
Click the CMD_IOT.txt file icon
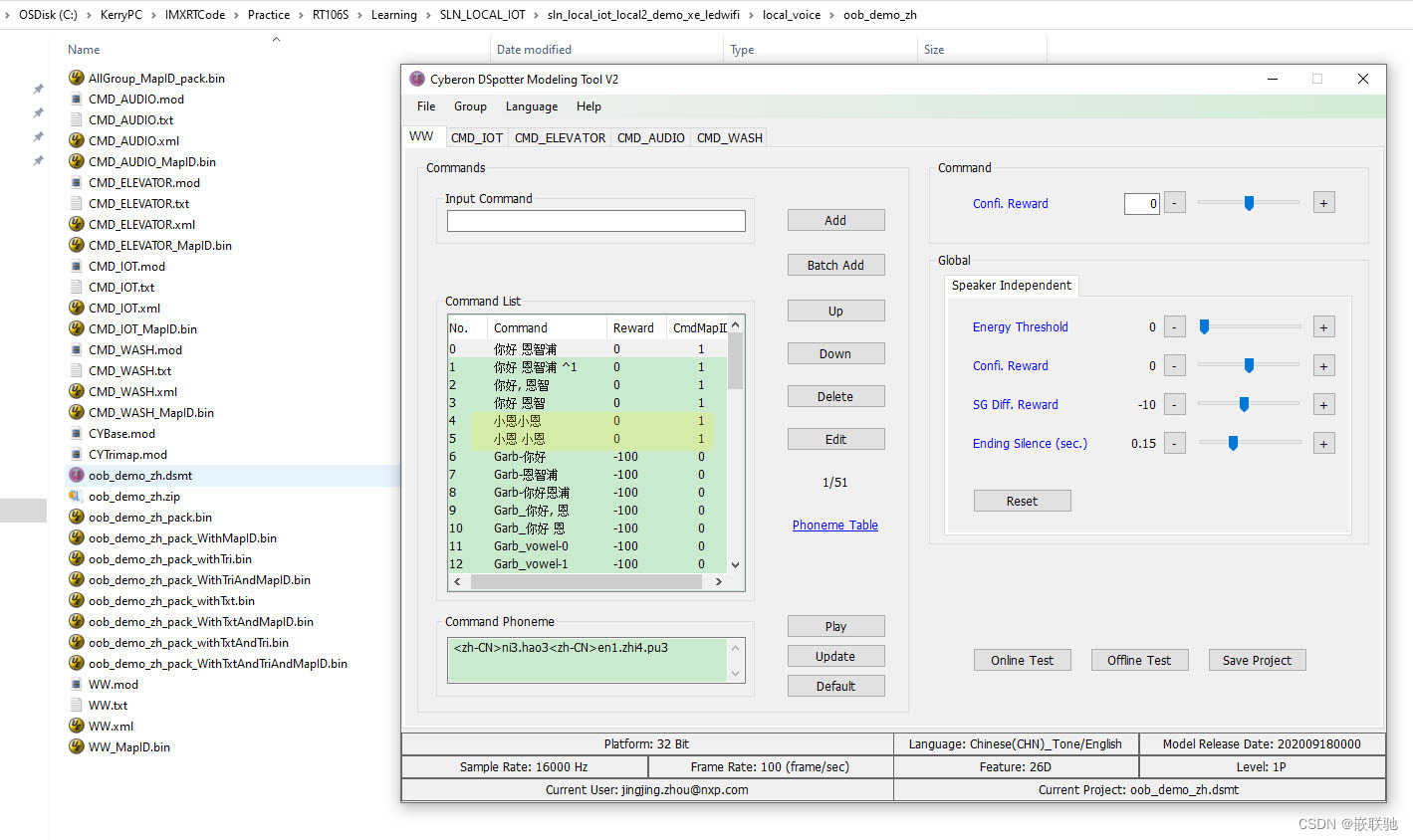[x=76, y=287]
